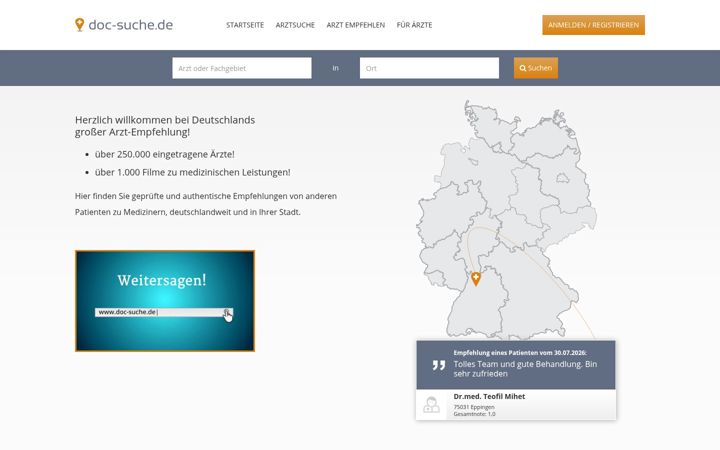Click the orange map pin on Germany map
This screenshot has width=720, height=450.
click(x=476, y=279)
